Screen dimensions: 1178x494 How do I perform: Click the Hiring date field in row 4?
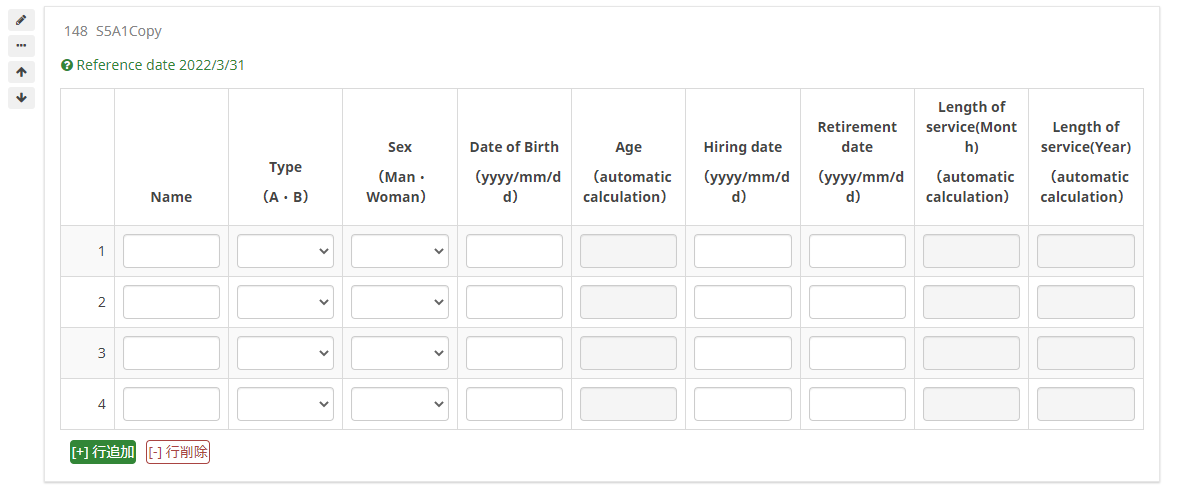click(x=742, y=404)
